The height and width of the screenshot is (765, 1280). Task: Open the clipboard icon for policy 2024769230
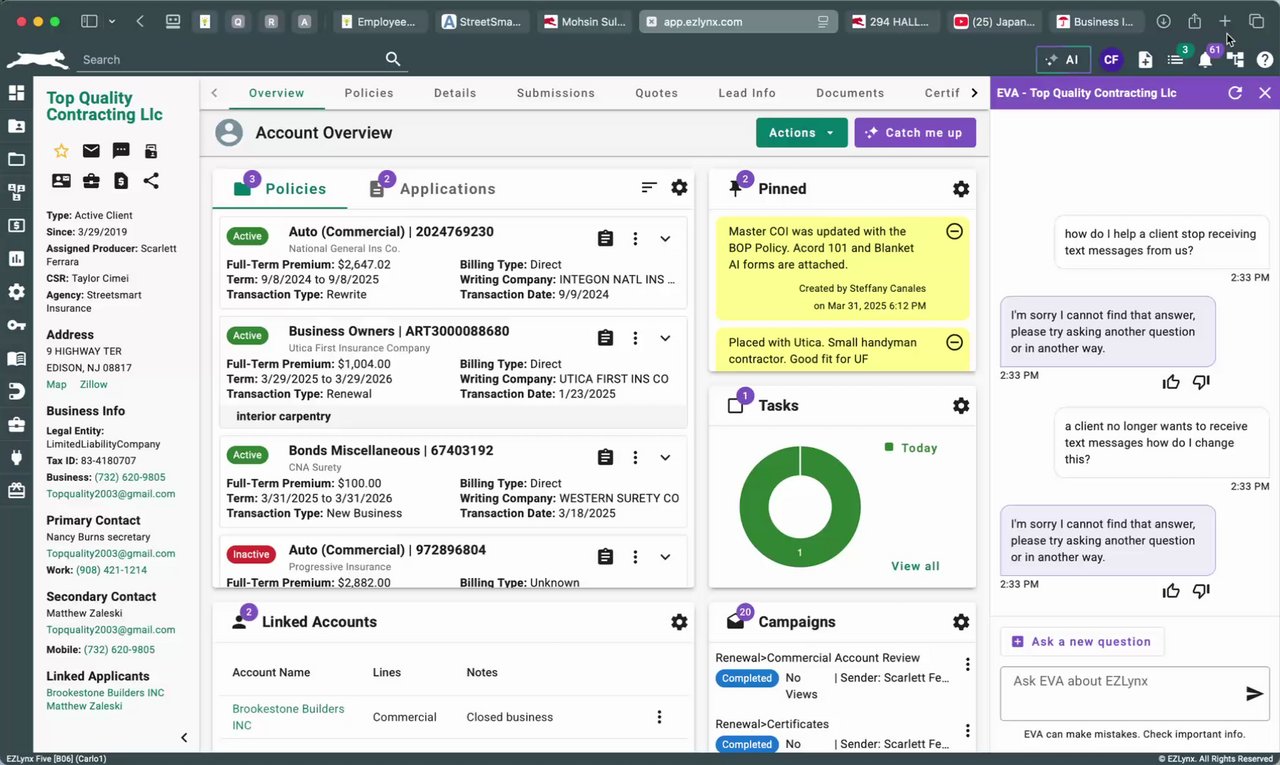click(605, 239)
